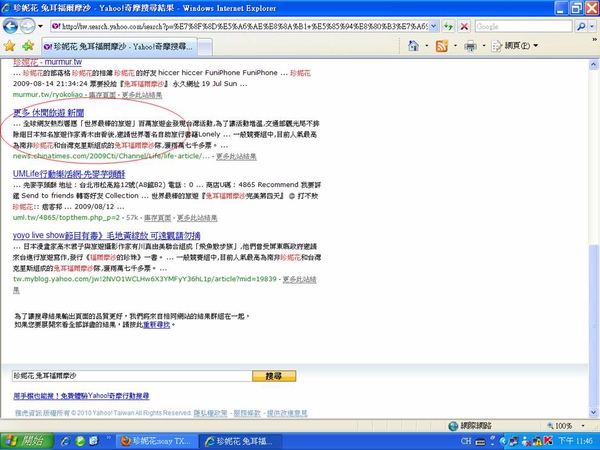The height and width of the screenshot is (450, 600).
Task: Switch to IE 珍妮花 兔耳福 taskbar window
Action: click(x=241, y=441)
